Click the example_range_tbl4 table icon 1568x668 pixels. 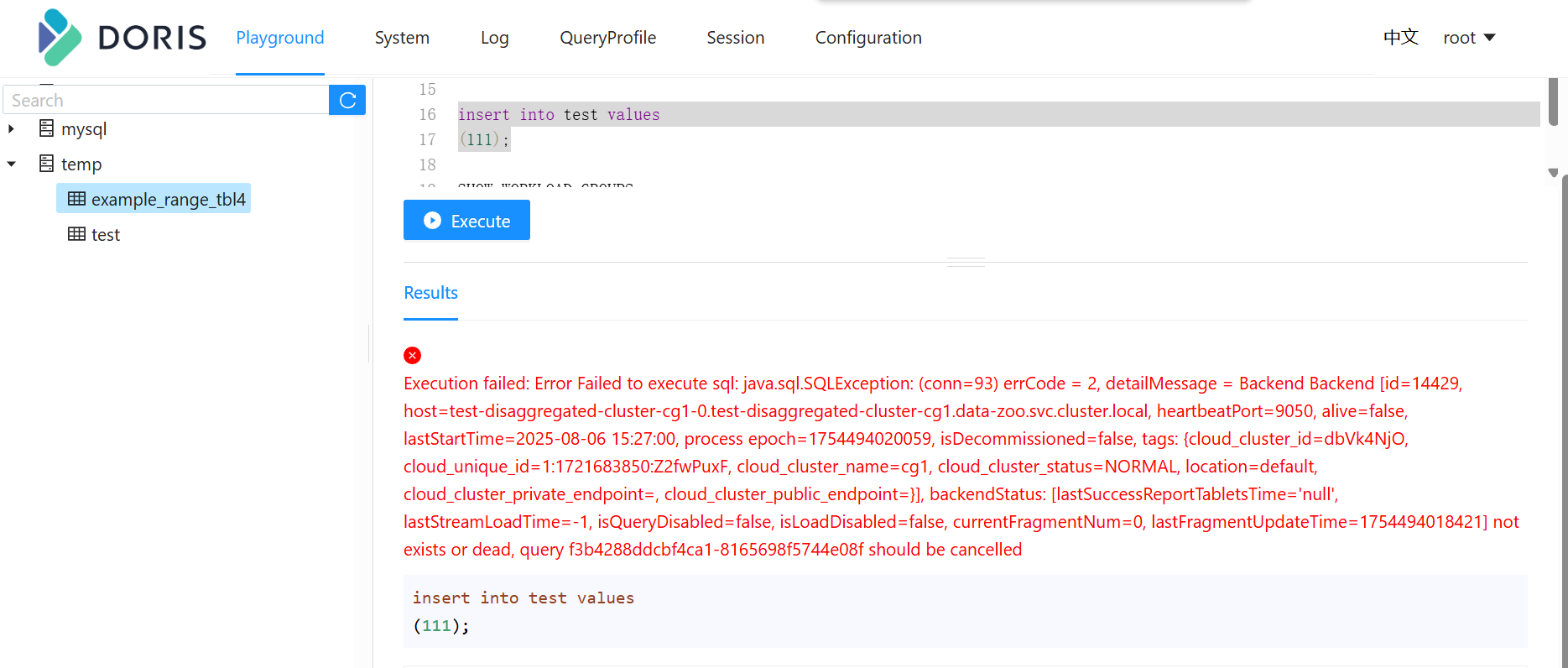[76, 199]
